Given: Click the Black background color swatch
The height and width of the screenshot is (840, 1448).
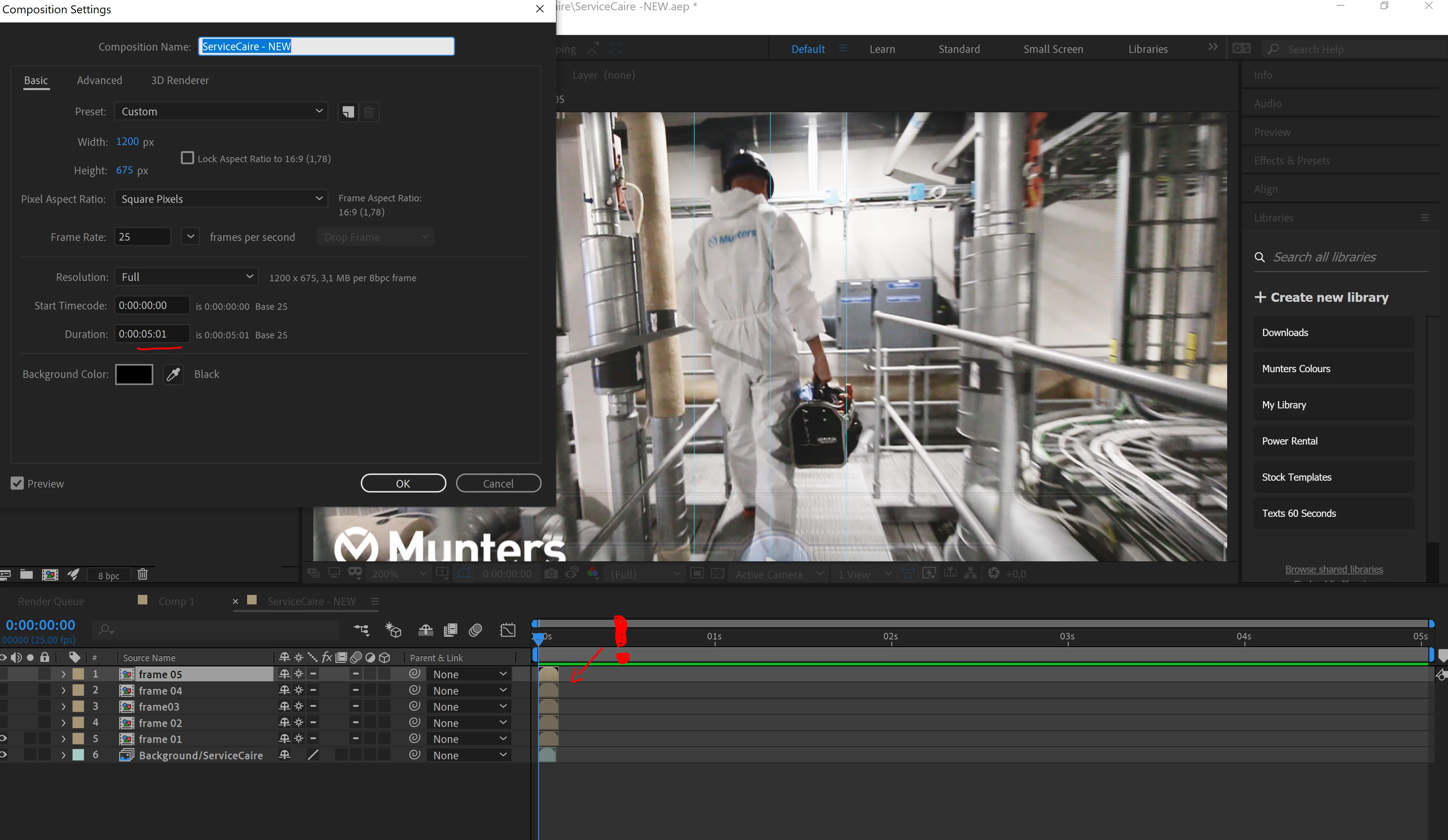Looking at the screenshot, I should pyautogui.click(x=134, y=375).
